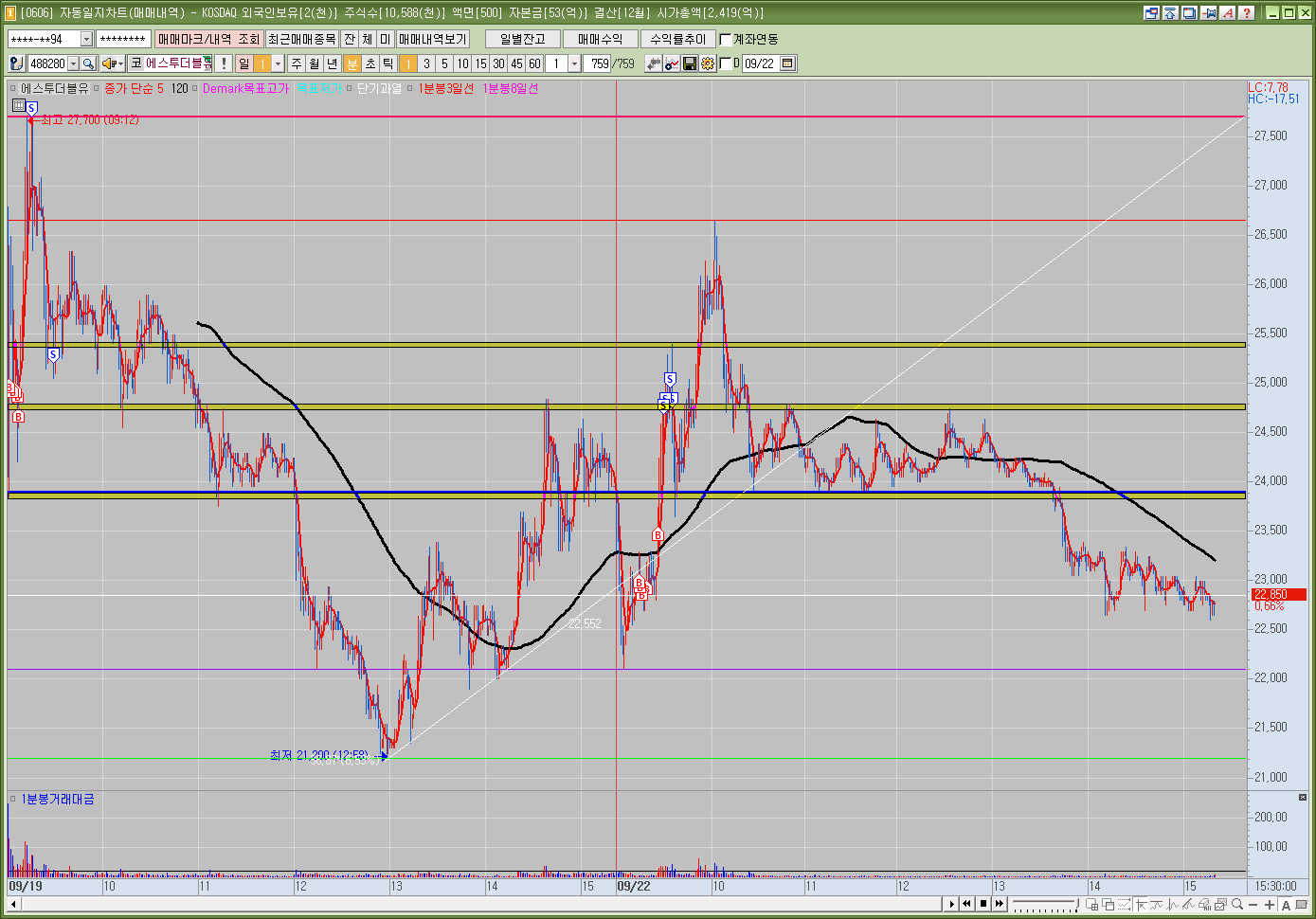Toggle the 월 (monthly) period button
The height and width of the screenshot is (919, 1316).
click(314, 63)
